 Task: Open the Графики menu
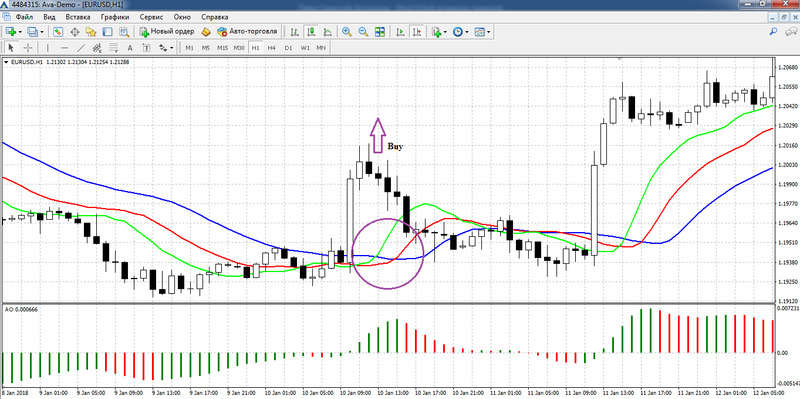point(115,17)
